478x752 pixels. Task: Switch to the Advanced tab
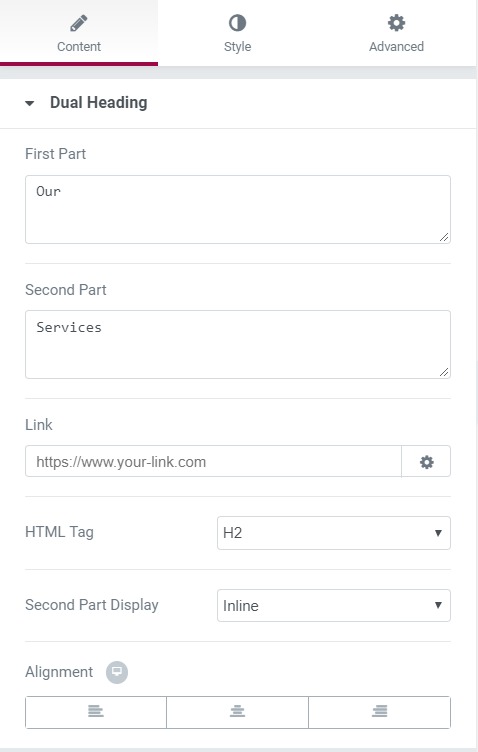coord(396,33)
